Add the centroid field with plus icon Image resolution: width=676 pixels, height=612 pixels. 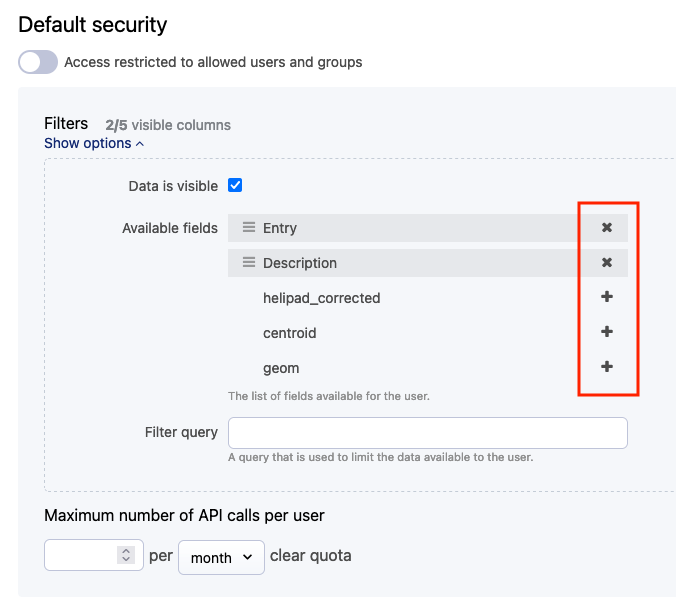606,332
